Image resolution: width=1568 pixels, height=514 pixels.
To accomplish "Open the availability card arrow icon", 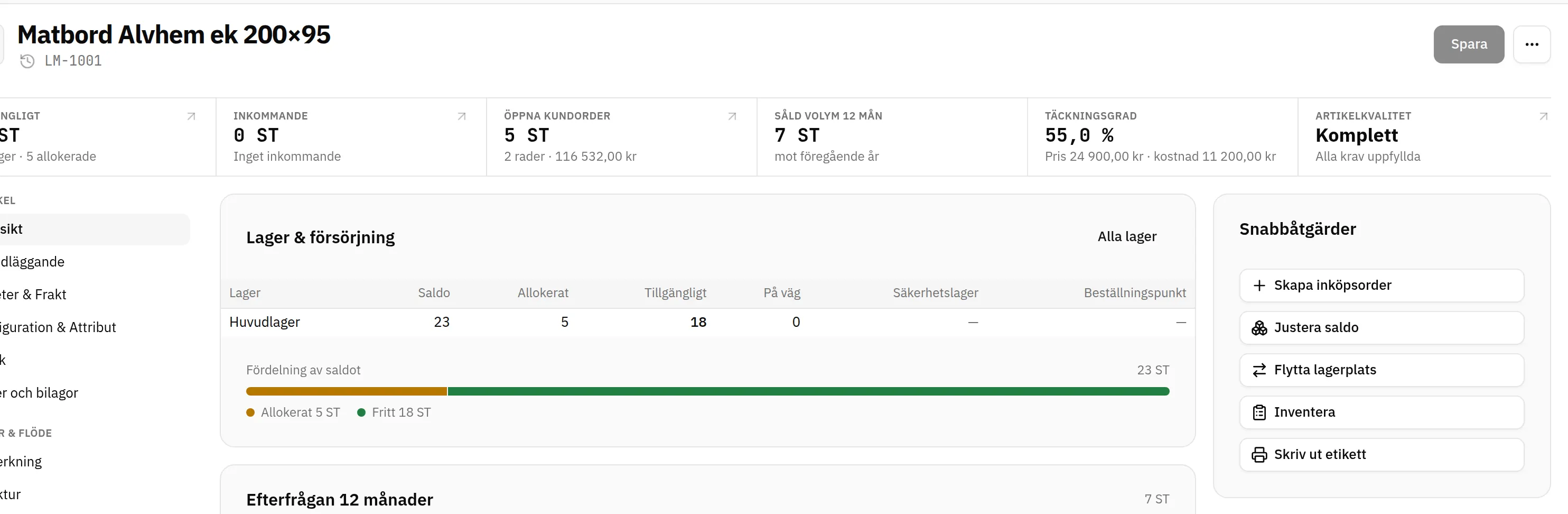I will [x=191, y=116].
